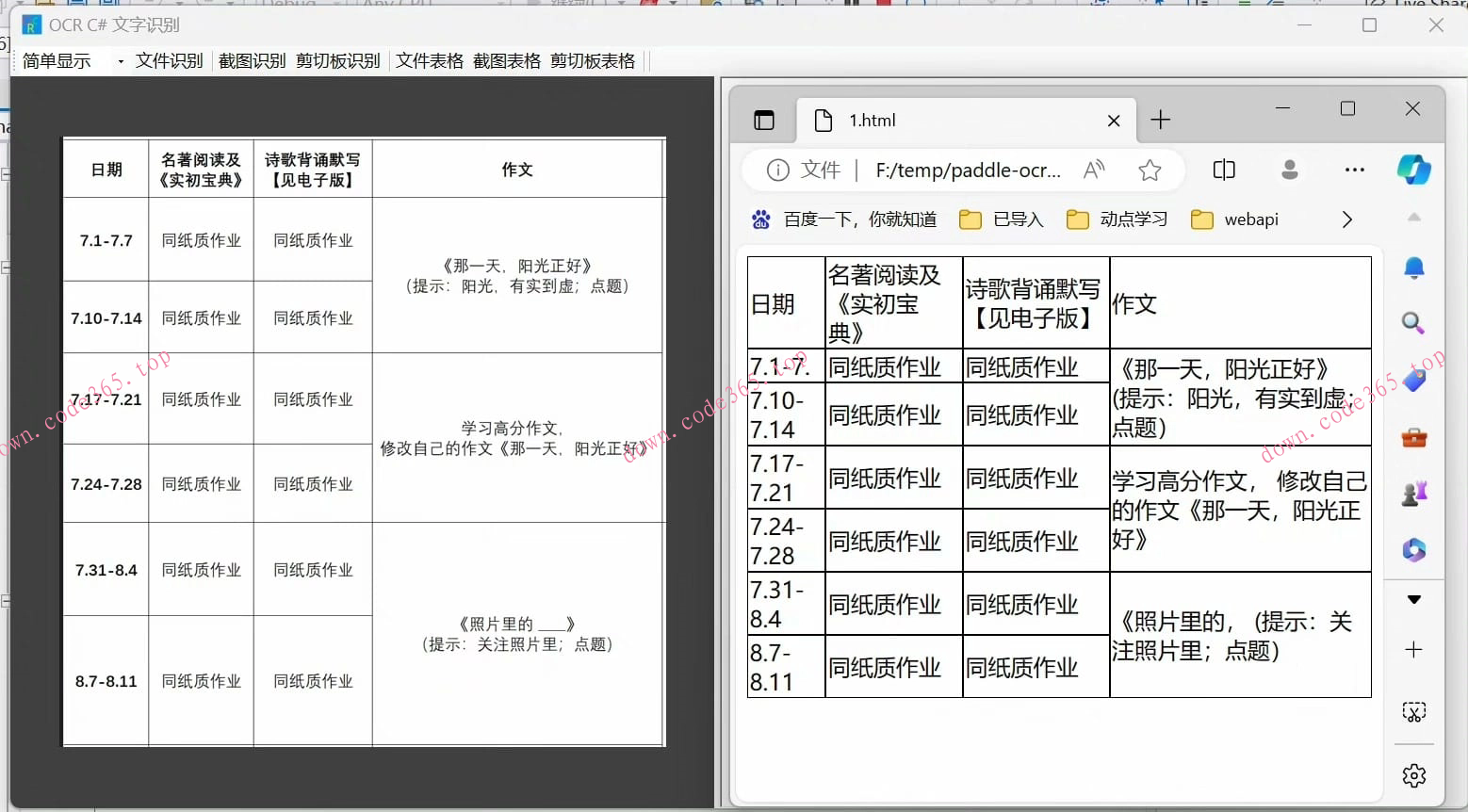Screen dimensions: 1468x812
Task: Open the sidebar notifications bell
Action: coord(1413,268)
